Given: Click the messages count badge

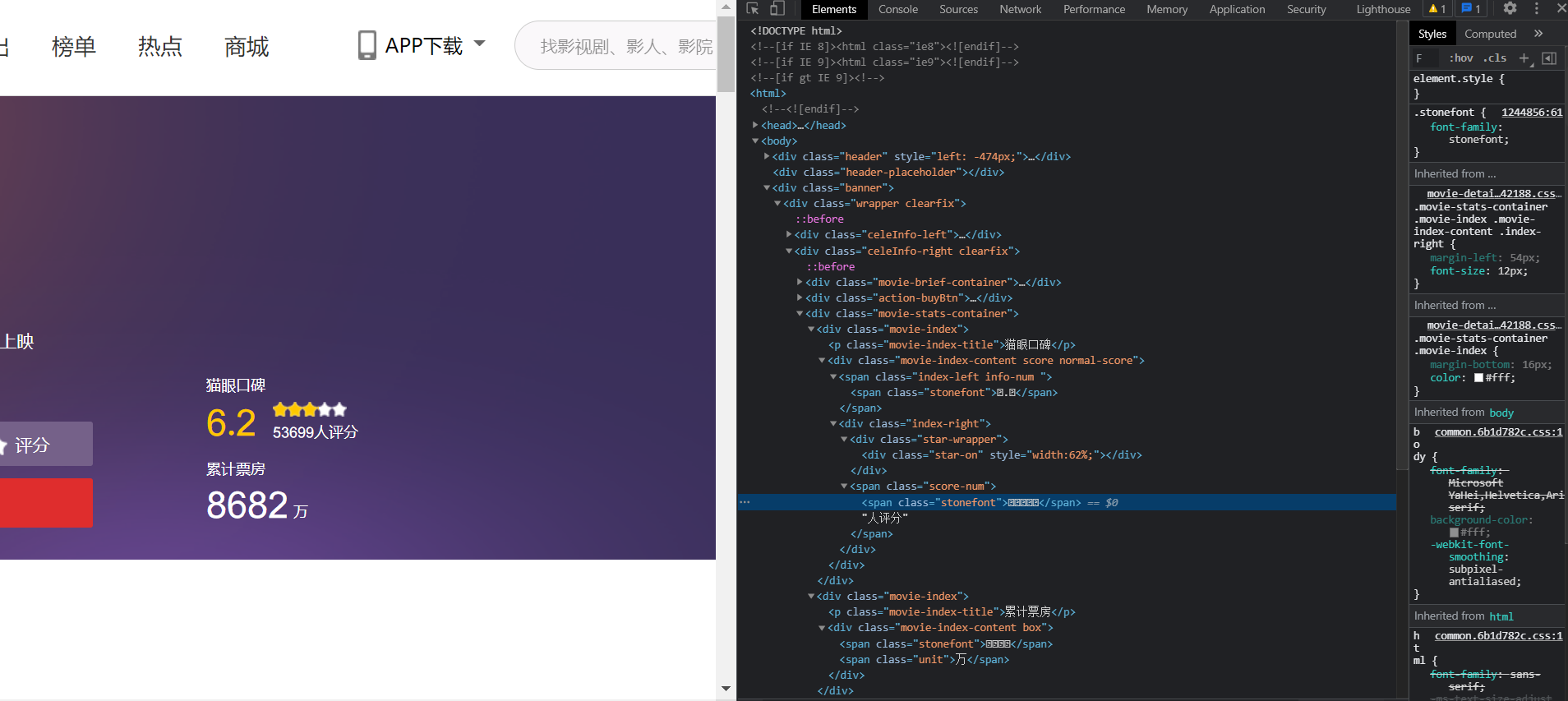Looking at the screenshot, I should (x=1471, y=9).
